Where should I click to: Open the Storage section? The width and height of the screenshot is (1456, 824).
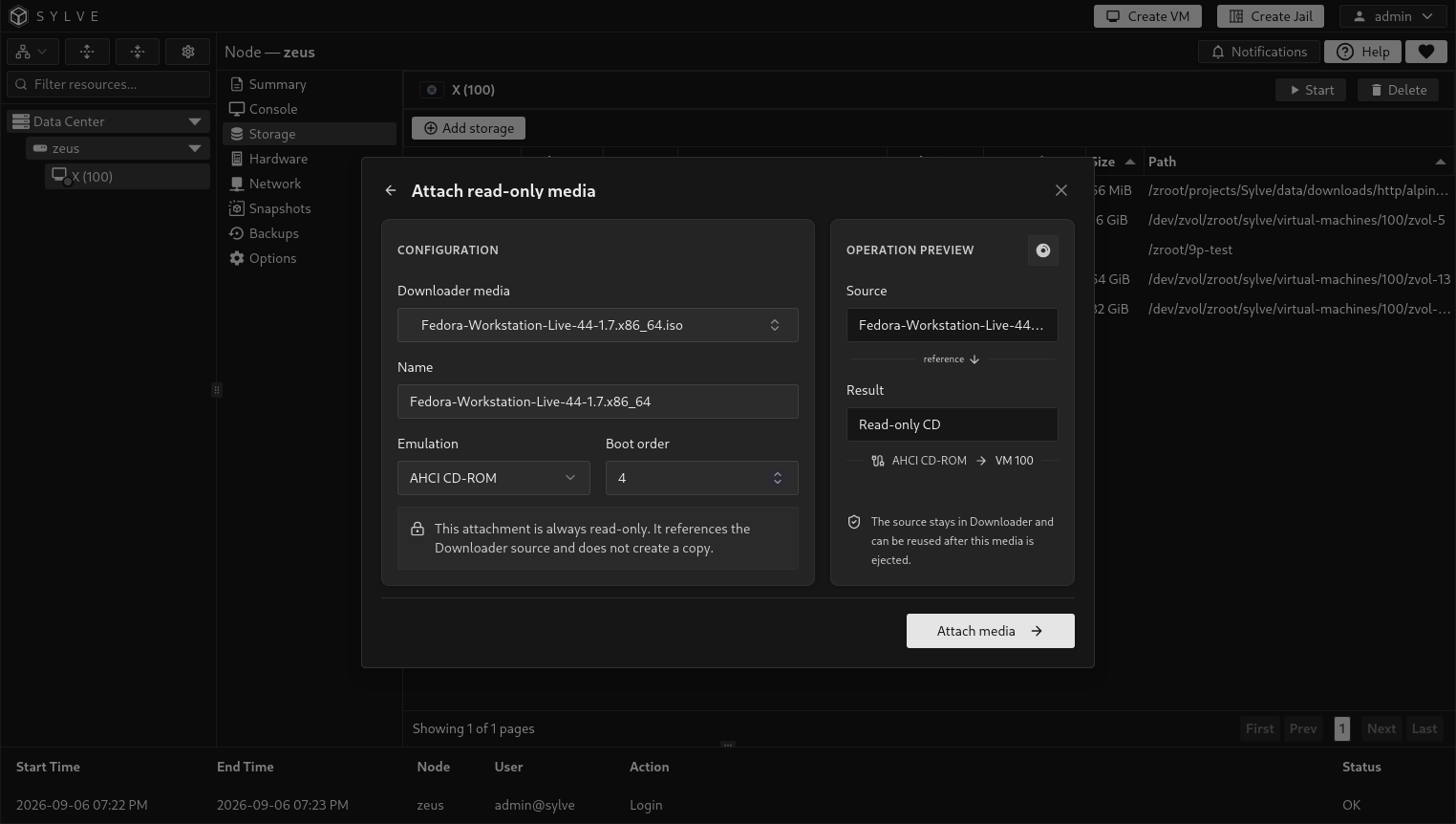(310, 134)
